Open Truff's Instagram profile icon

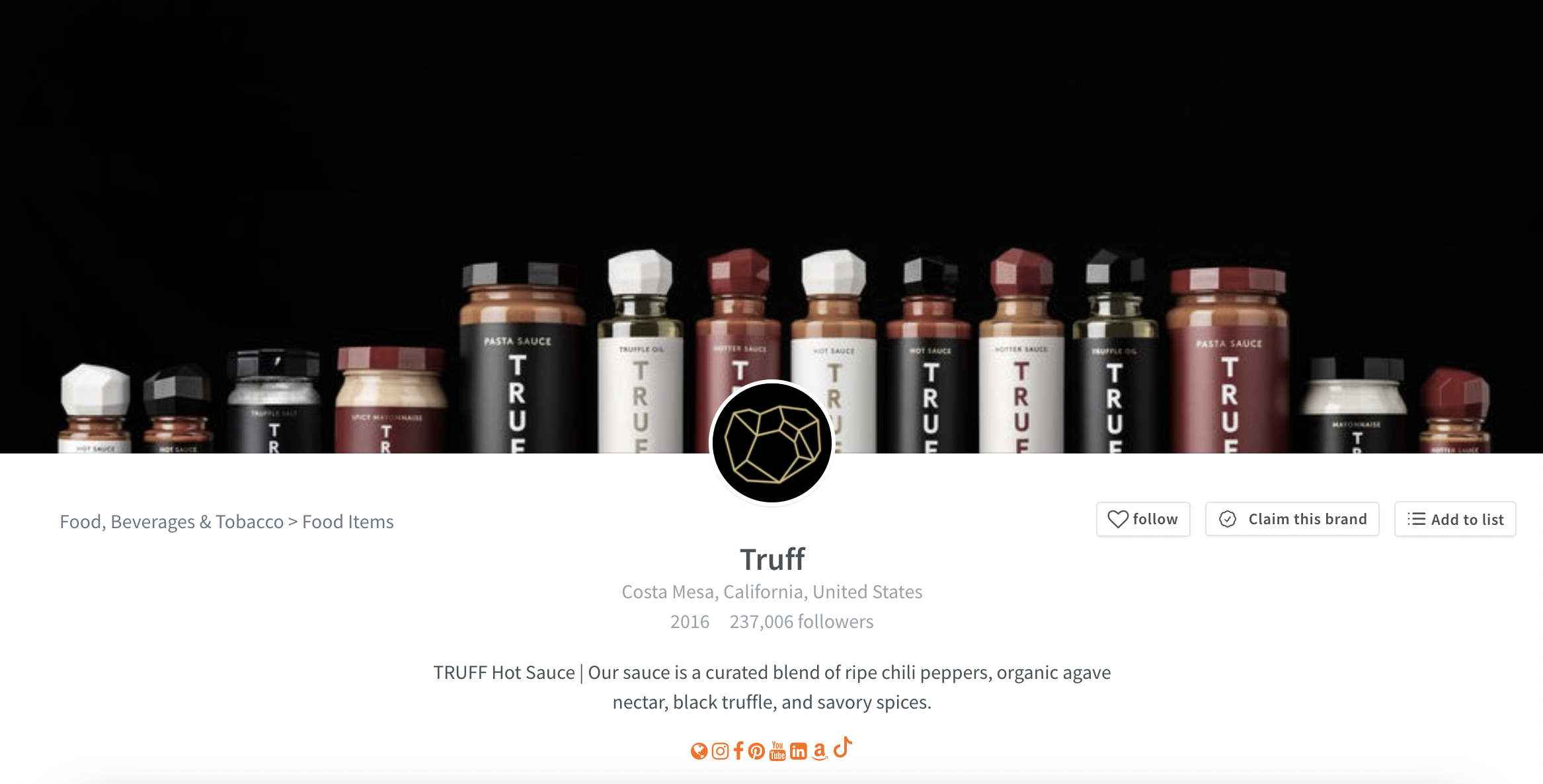tap(720, 751)
